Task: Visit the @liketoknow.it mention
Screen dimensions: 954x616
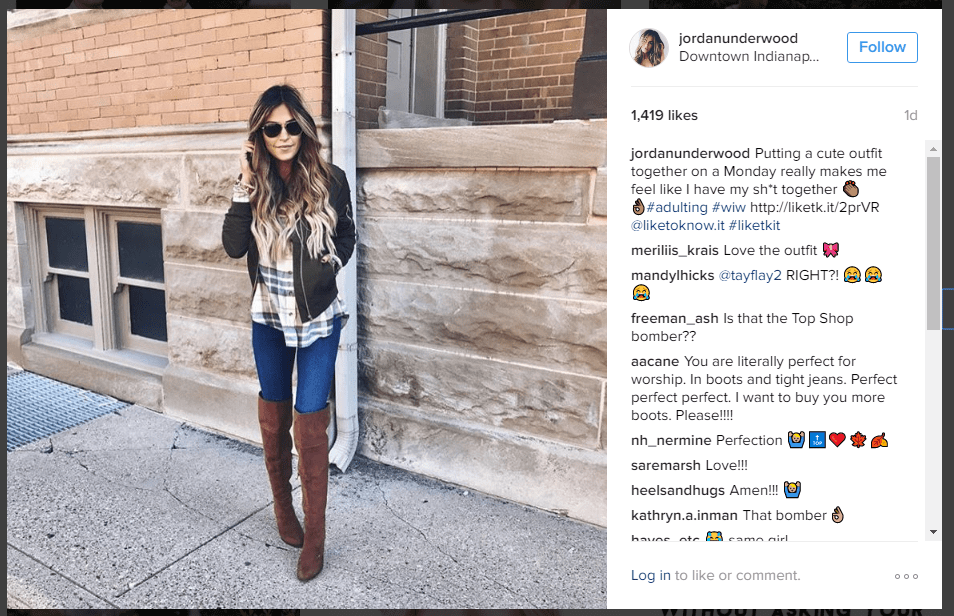Action: tap(678, 225)
